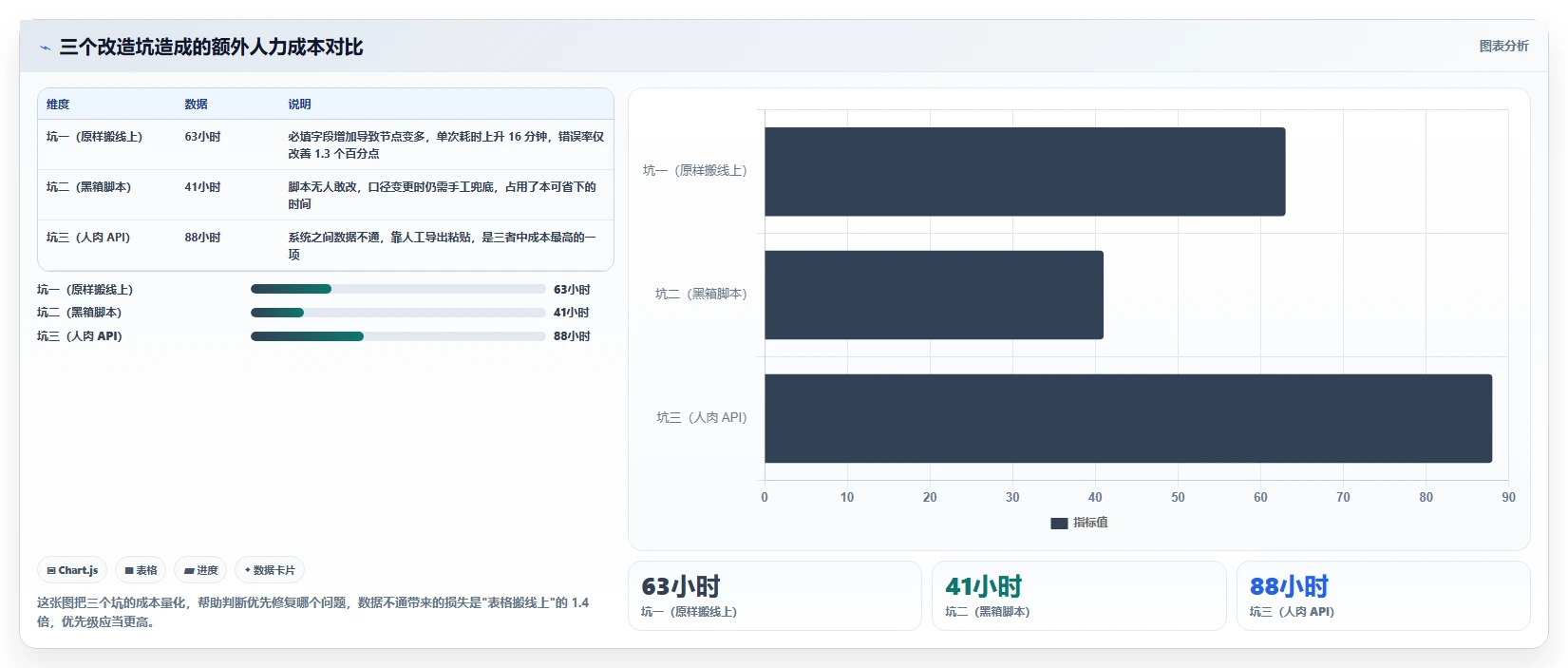The image size is (1568, 668).
Task: Click the 坑一 progress bar showing 63小时
Action: [x=398, y=289]
